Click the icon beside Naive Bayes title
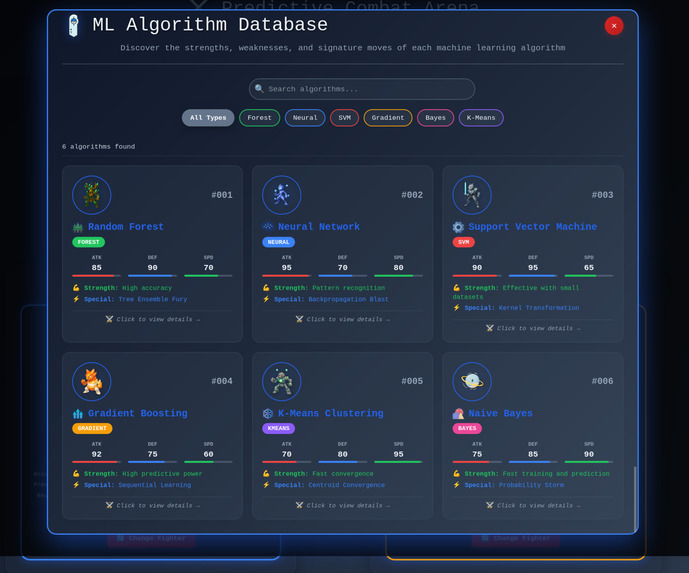Viewport: 689px width, 573px height. click(458, 413)
